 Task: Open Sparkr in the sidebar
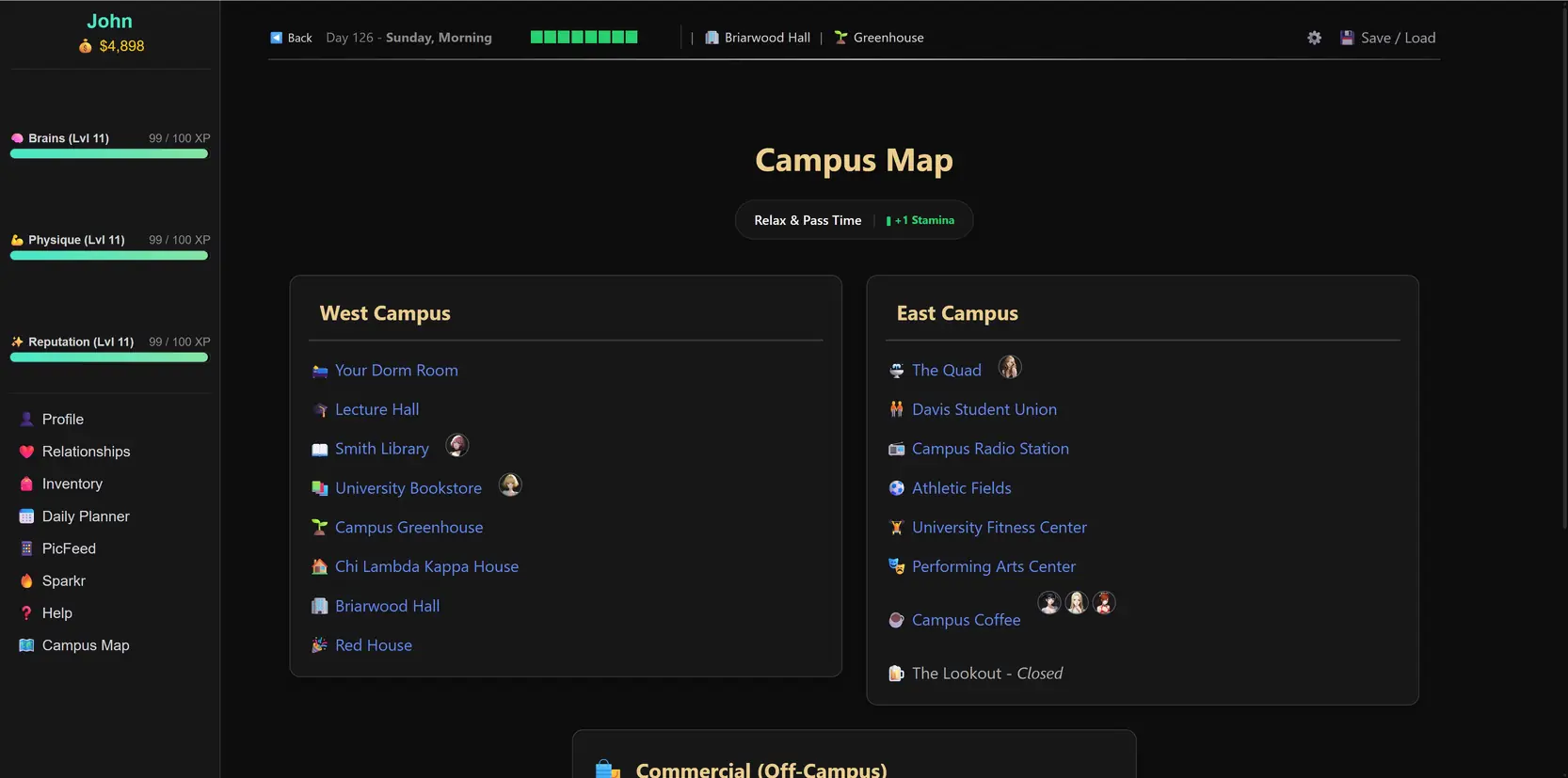(63, 580)
